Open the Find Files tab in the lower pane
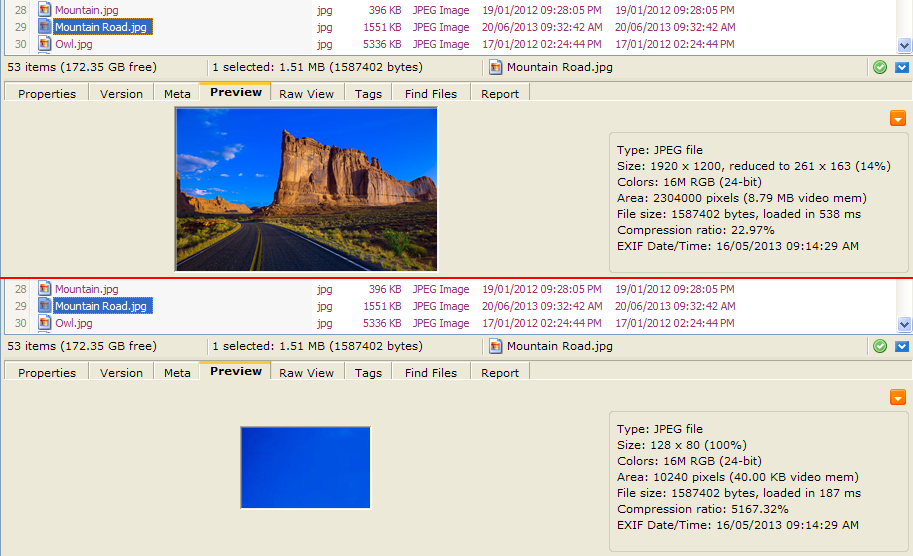Screen dimensions: 913x556 click(x=431, y=373)
